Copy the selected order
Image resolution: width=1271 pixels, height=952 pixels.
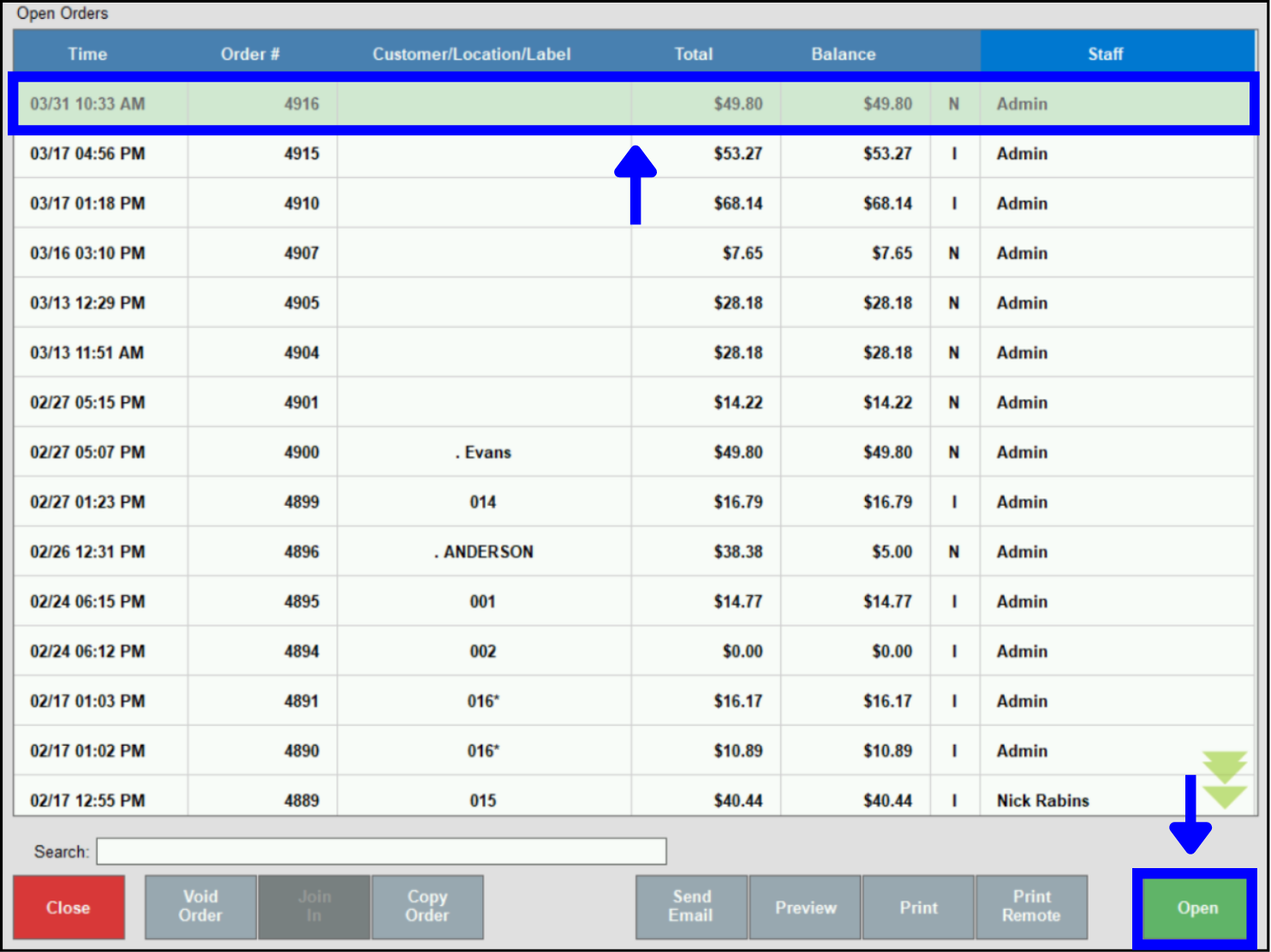pos(427,907)
